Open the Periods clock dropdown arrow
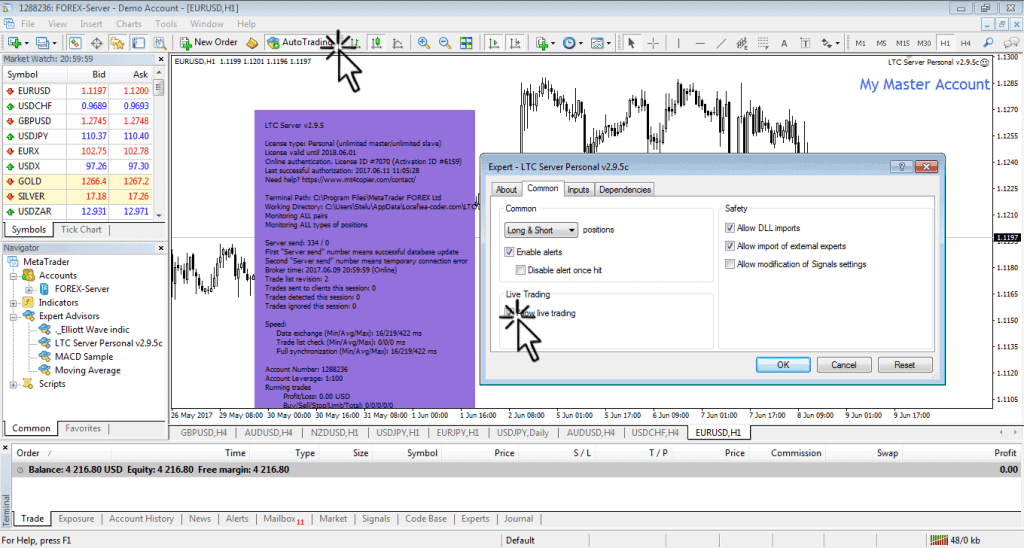The image size is (1024, 548). pos(581,43)
